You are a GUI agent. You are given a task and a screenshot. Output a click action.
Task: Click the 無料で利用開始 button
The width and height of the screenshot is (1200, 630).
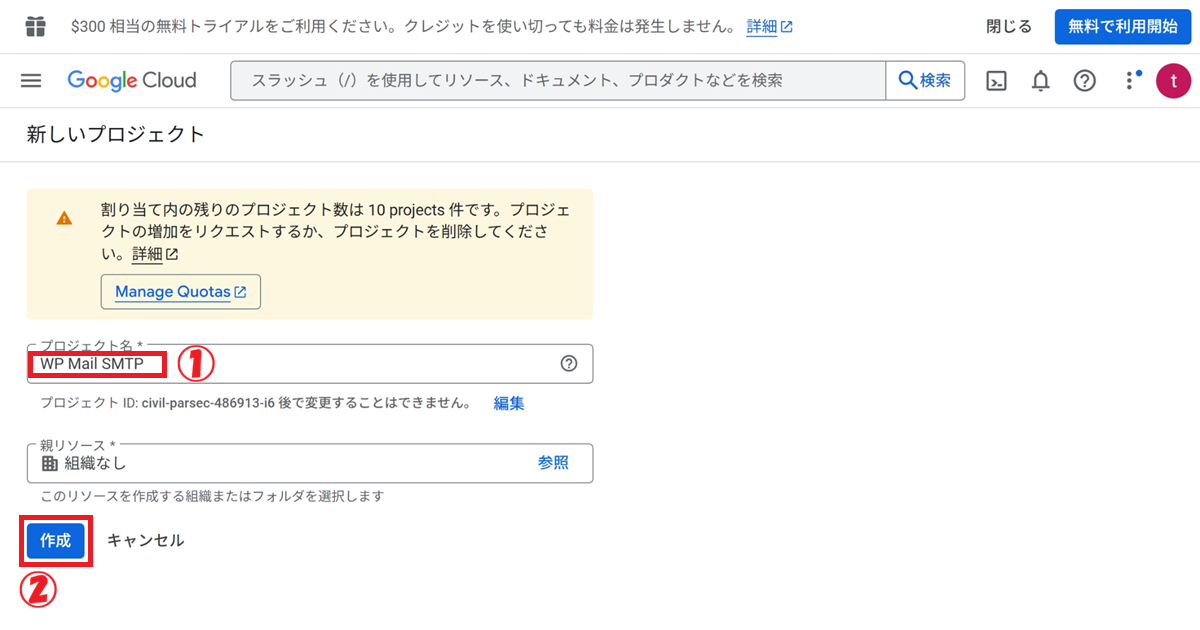pos(1122,27)
